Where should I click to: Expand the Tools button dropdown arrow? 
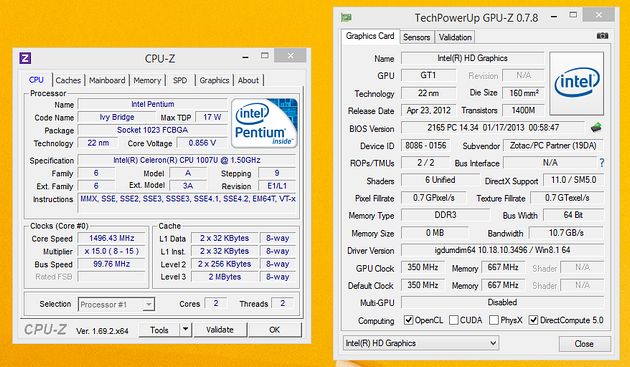185,330
